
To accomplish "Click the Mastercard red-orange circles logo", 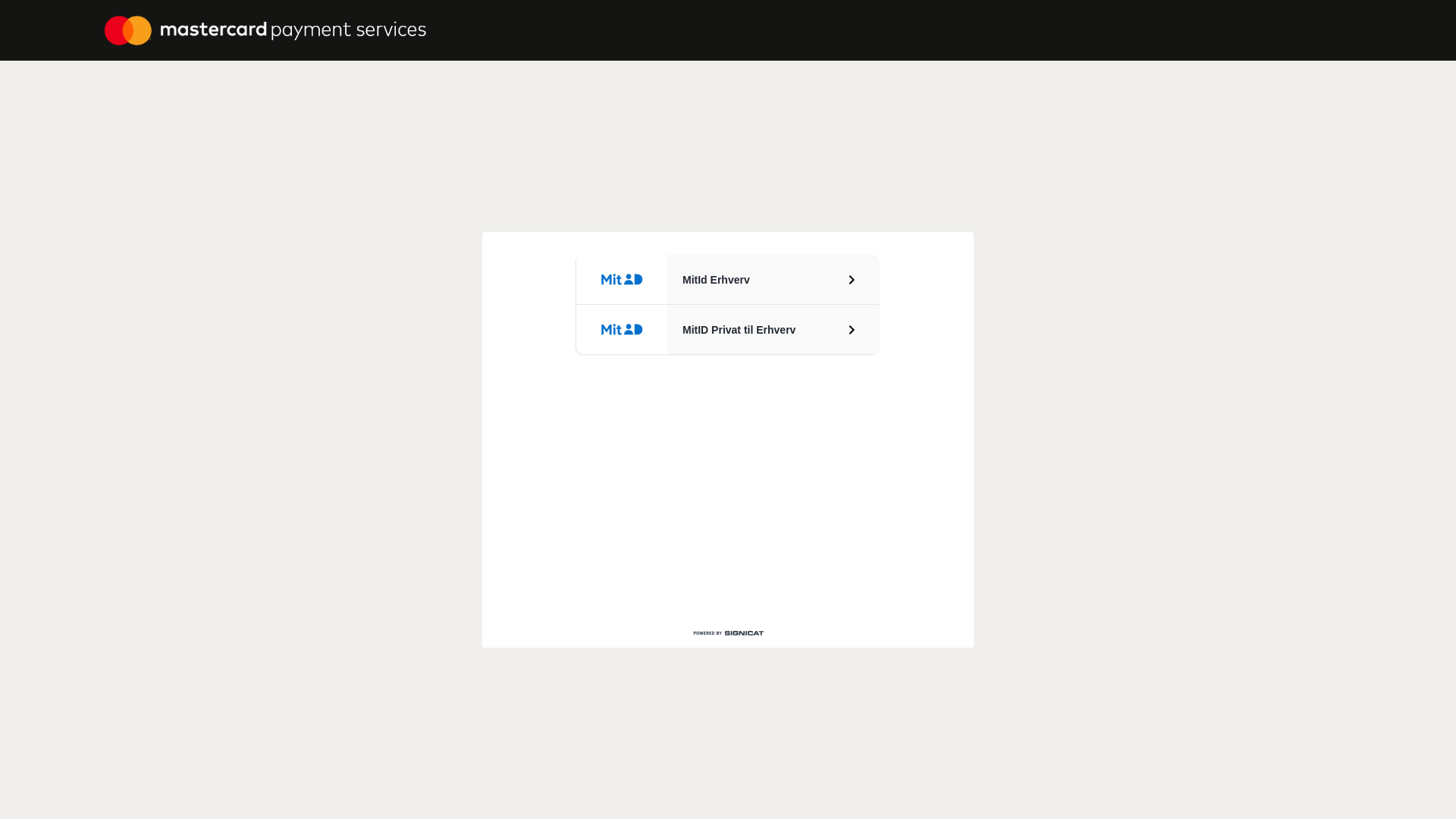I will [128, 30].
